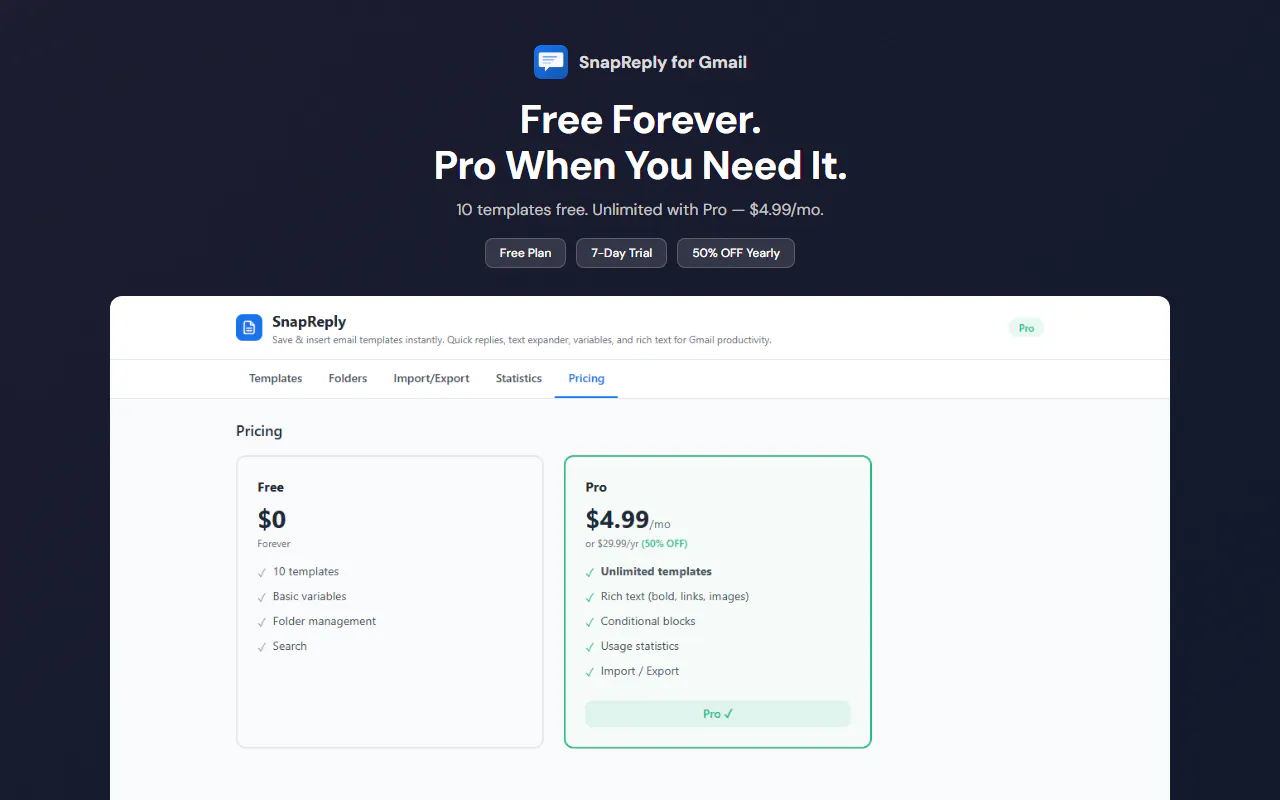Click the "10 templates" feature text
The height and width of the screenshot is (800, 1280).
tap(306, 572)
